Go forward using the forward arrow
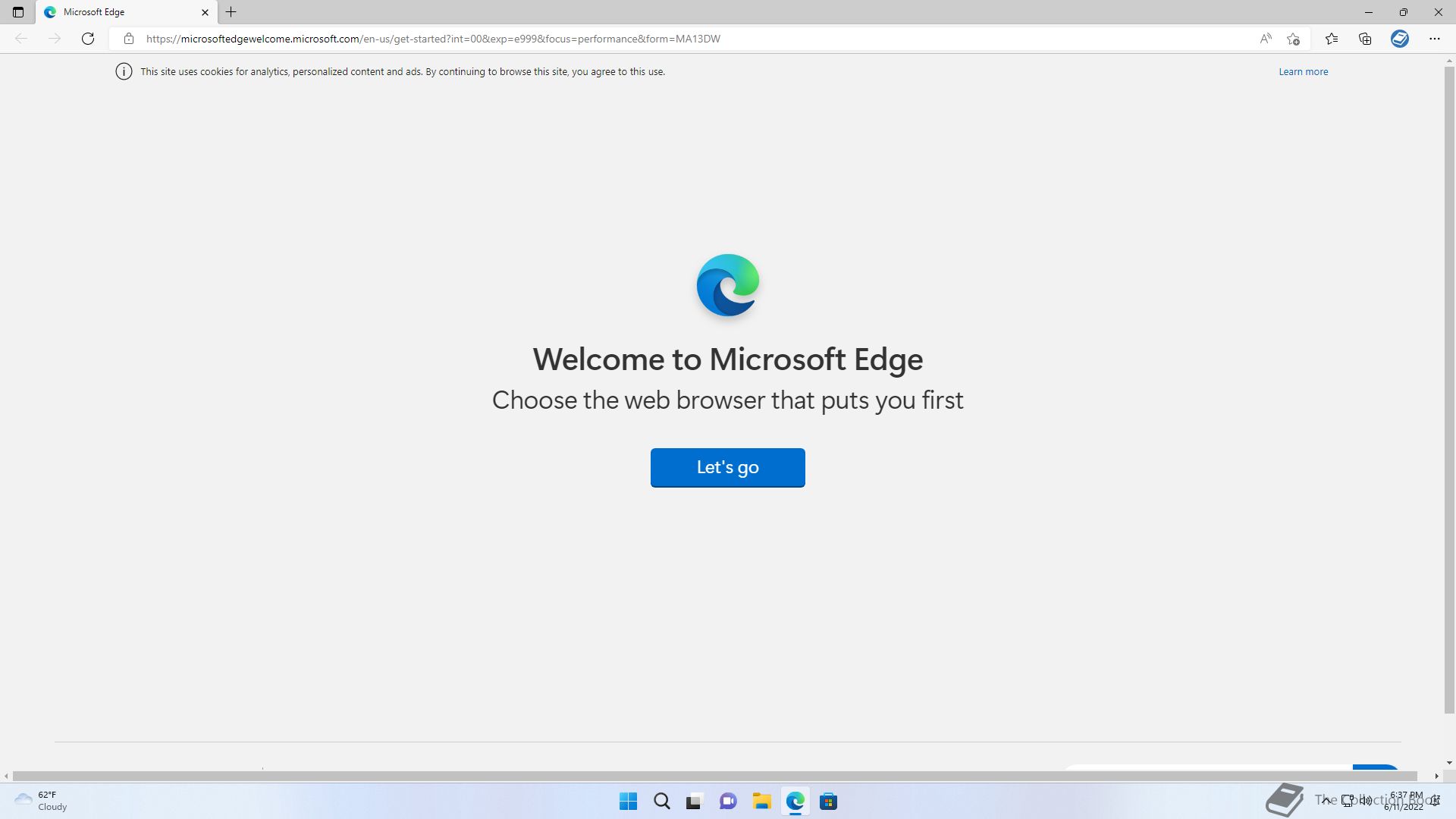 coord(54,39)
